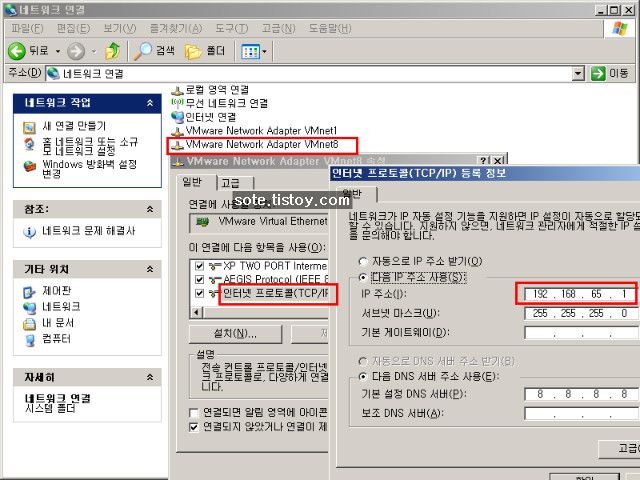Image resolution: width=640 pixels, height=480 pixels.
Task: Click the 서브넷 마스크 field
Action: pos(581,313)
